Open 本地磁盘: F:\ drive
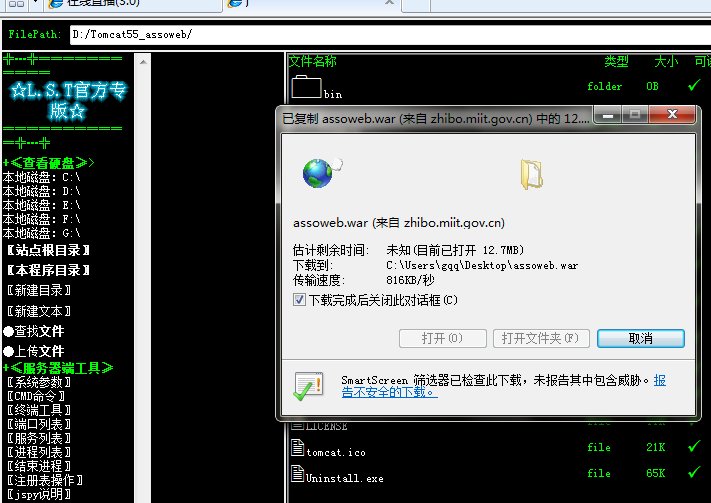 pos(42,220)
